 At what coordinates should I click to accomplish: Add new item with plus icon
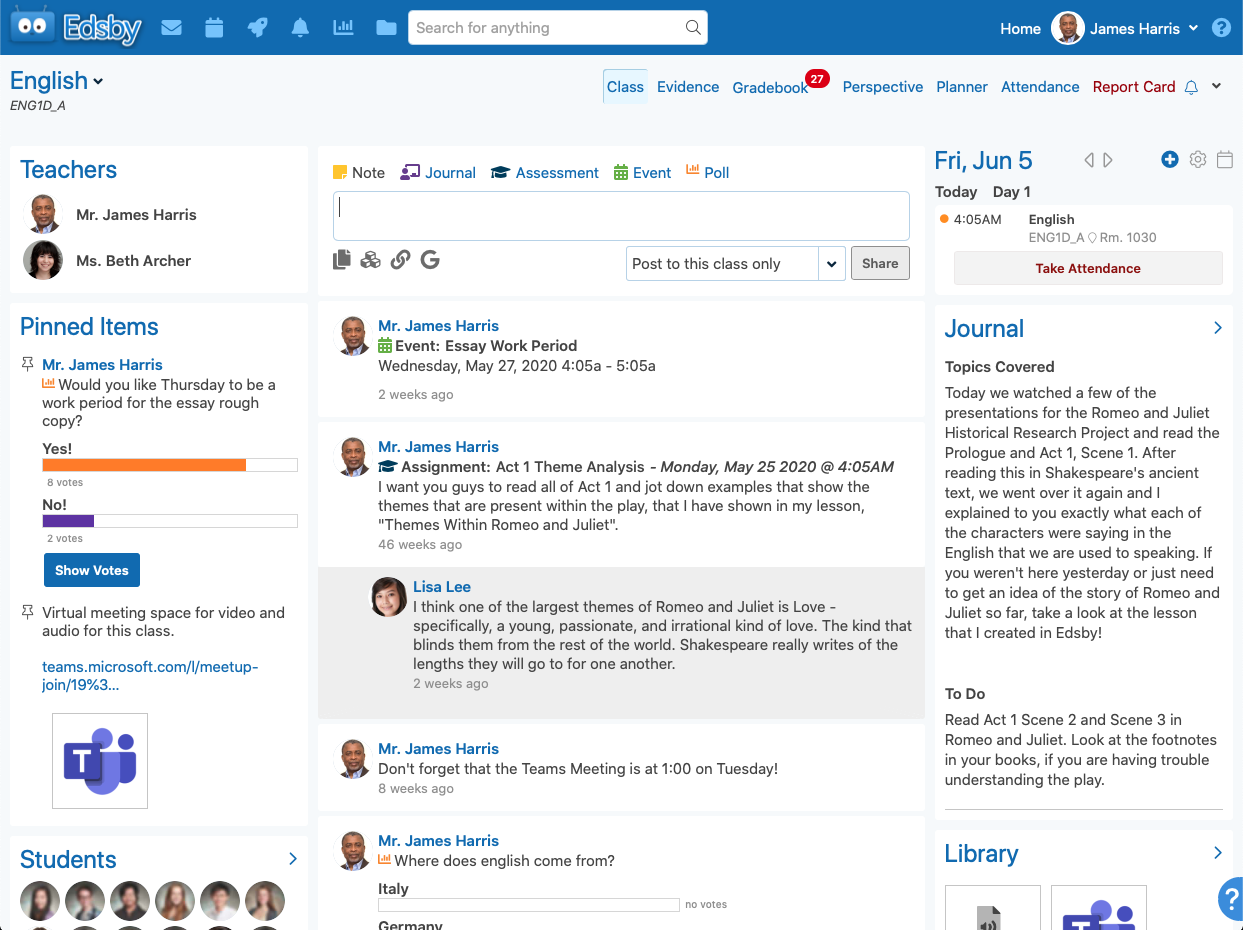(x=1169, y=160)
